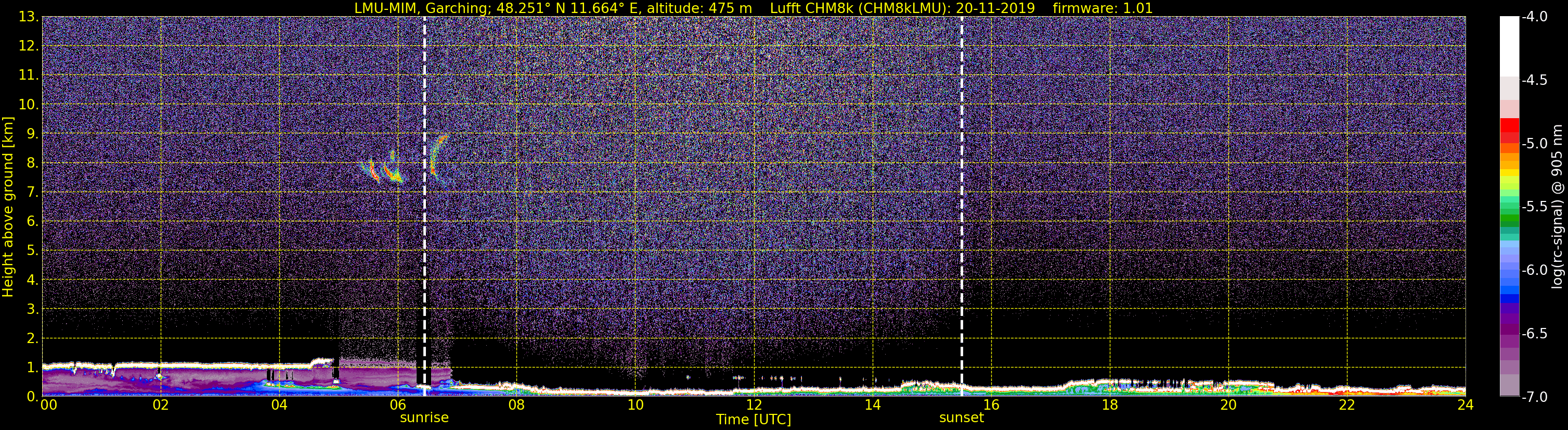Click the '04' tick label on the time axis
The width and height of the screenshot is (1568, 430).
(x=279, y=405)
